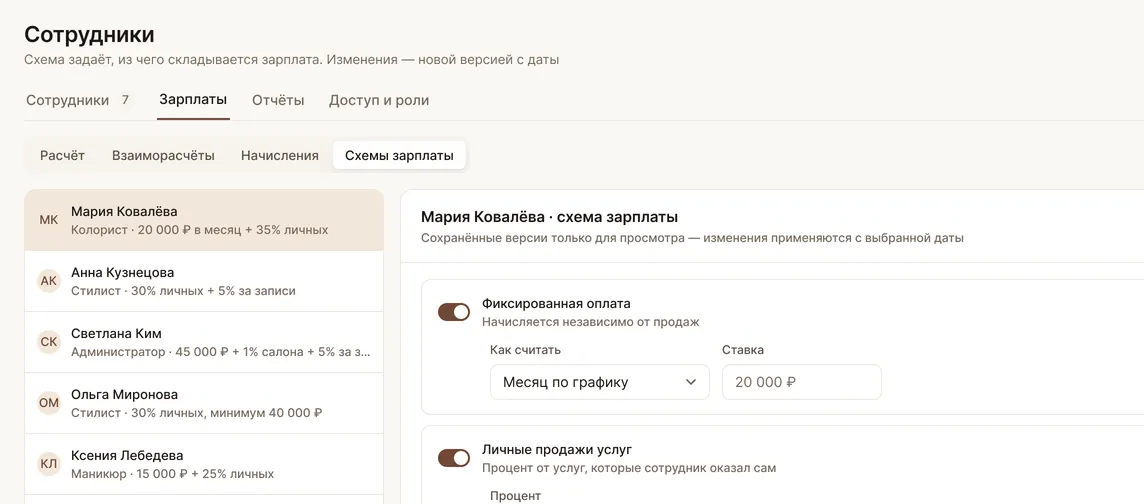The width and height of the screenshot is (1144, 504).
Task: Click the МК avatar icon
Action: click(x=49, y=220)
